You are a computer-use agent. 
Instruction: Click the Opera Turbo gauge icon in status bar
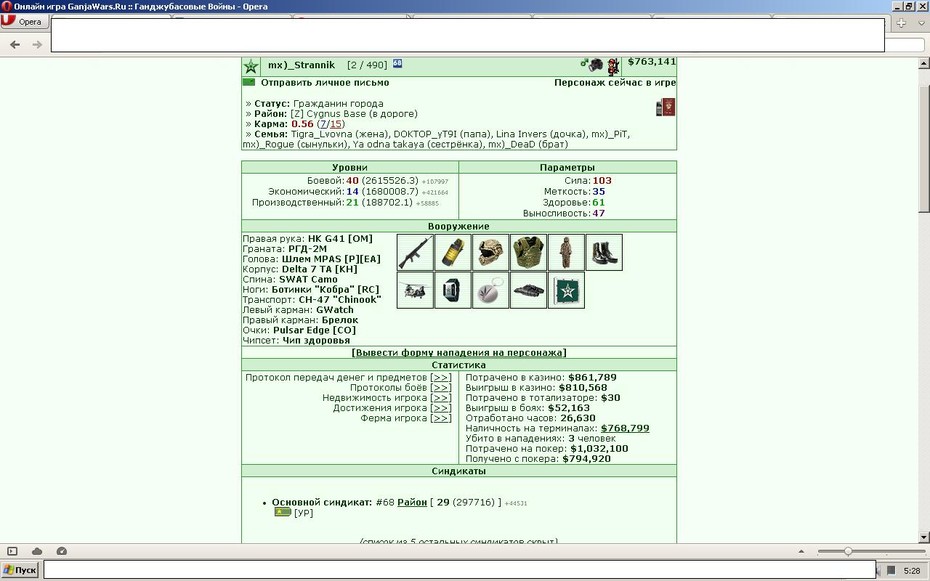point(61,551)
